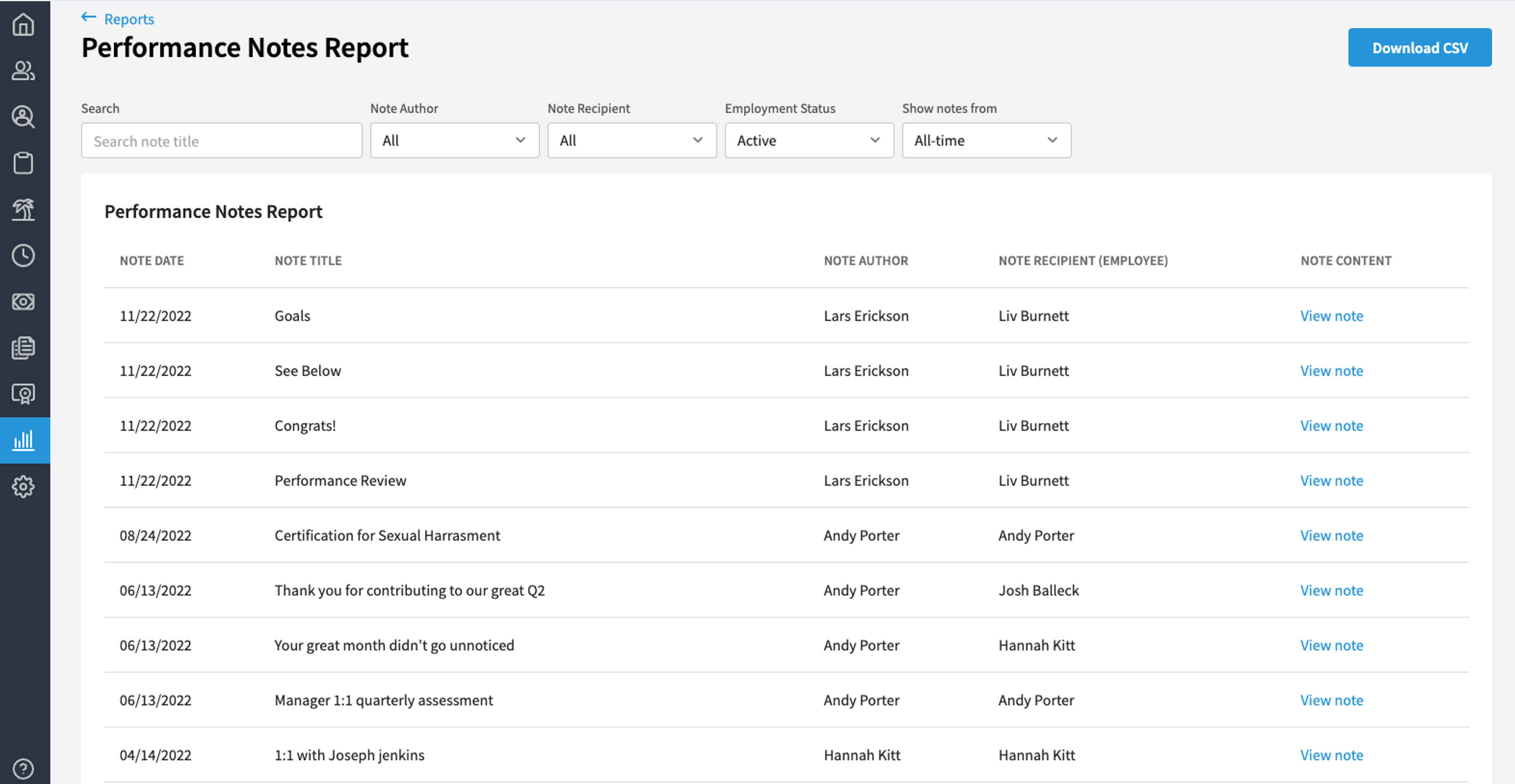Screen dimensions: 1515x784
Task: Select Manager 1:1 quarterly assessment title
Action: point(383,700)
